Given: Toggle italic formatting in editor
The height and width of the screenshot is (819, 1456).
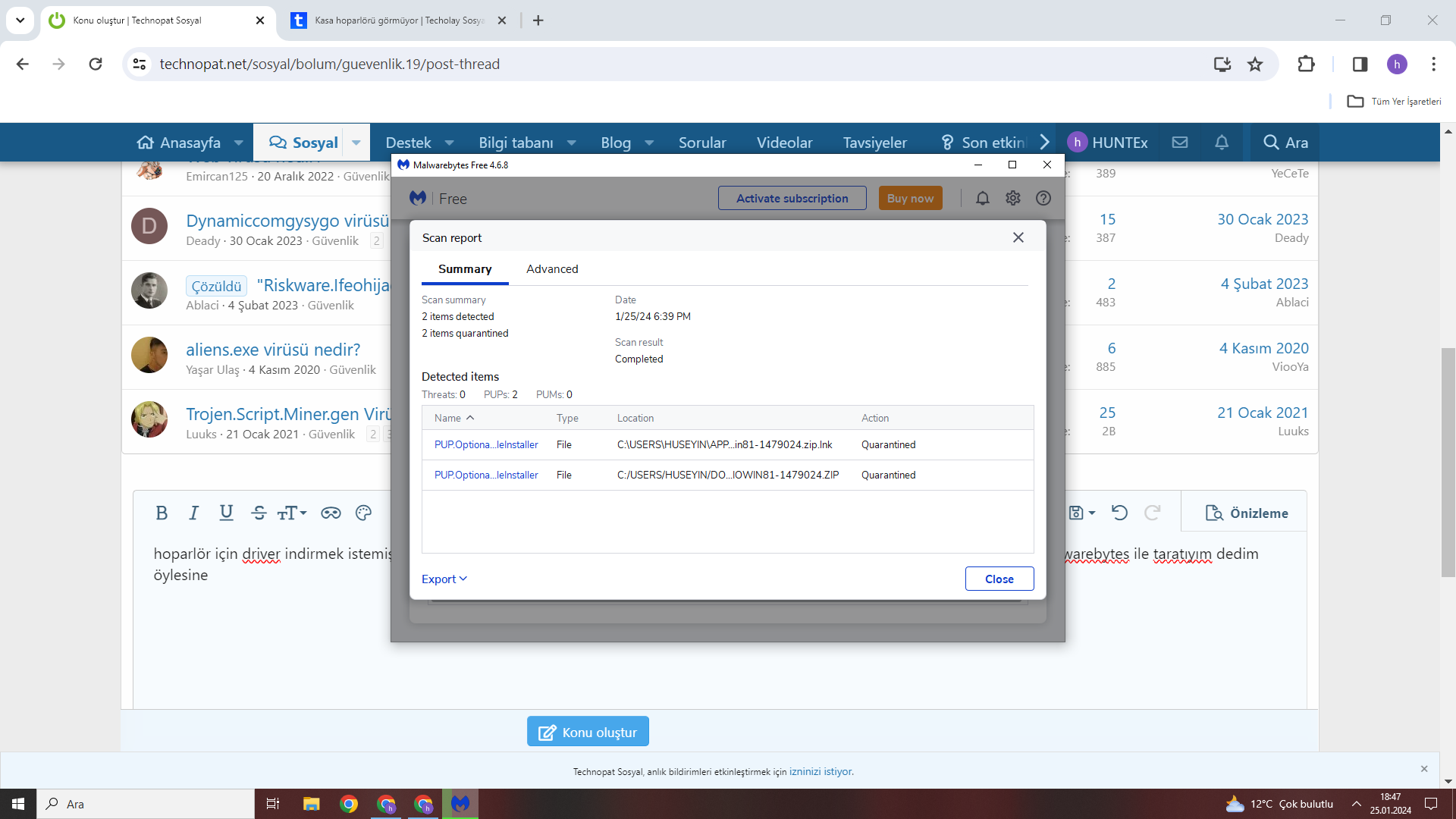Looking at the screenshot, I should pyautogui.click(x=193, y=513).
